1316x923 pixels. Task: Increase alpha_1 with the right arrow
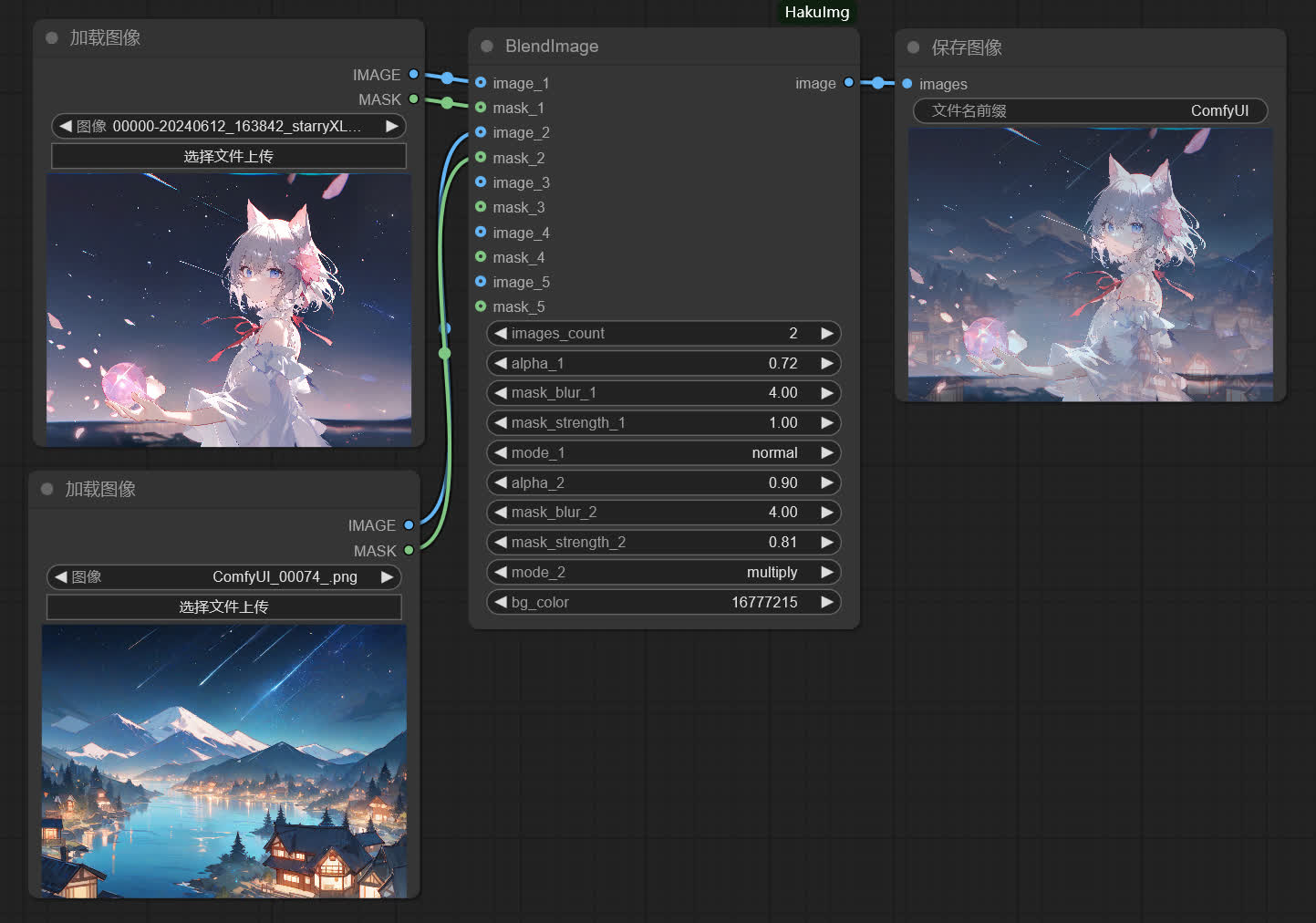827,363
